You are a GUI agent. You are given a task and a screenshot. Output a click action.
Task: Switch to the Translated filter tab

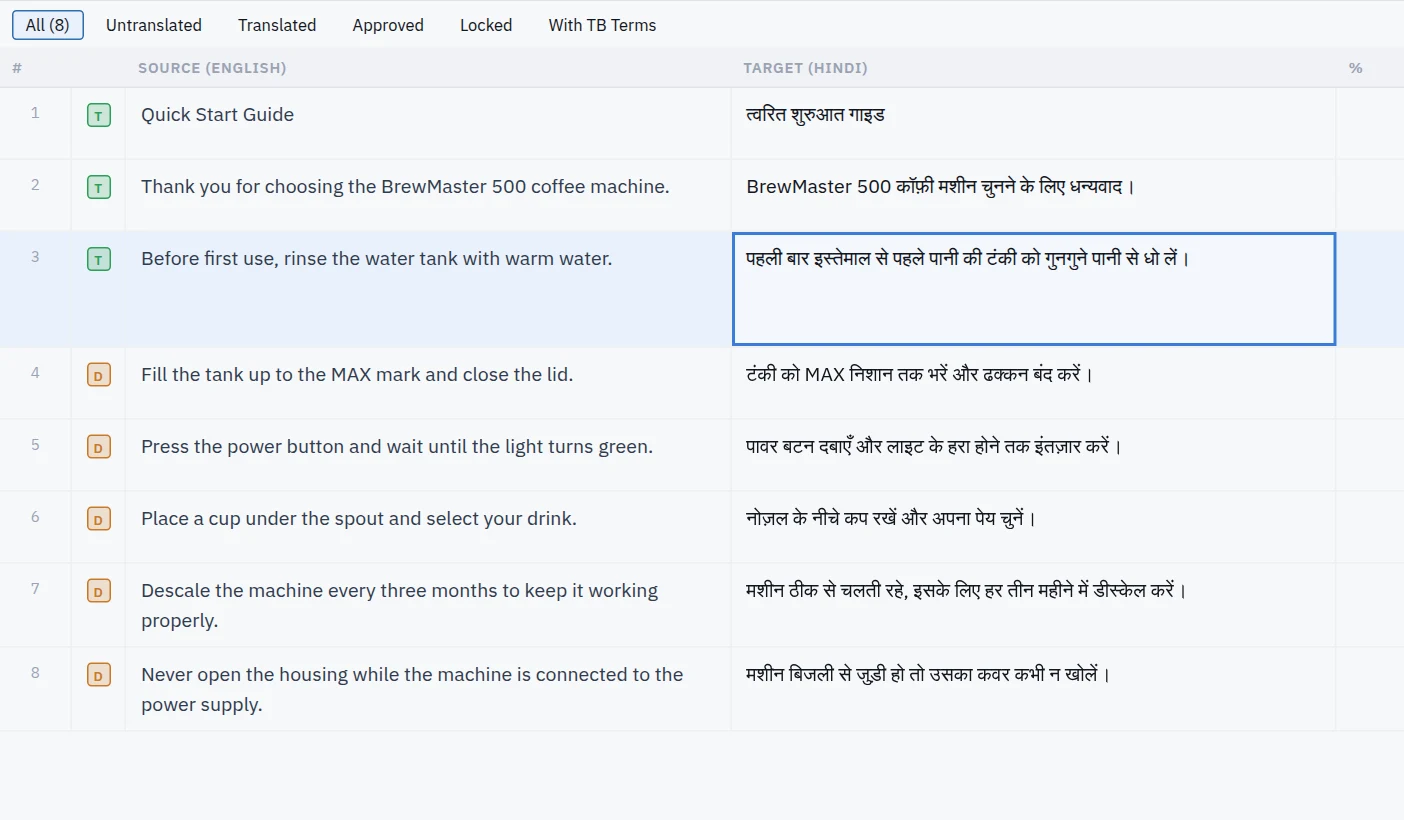tap(277, 25)
